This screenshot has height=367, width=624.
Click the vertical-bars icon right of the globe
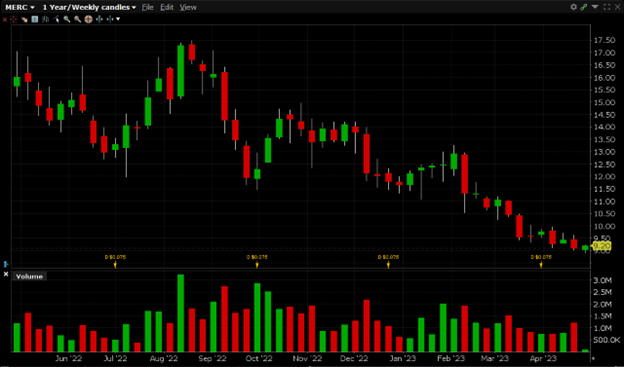coord(99,19)
